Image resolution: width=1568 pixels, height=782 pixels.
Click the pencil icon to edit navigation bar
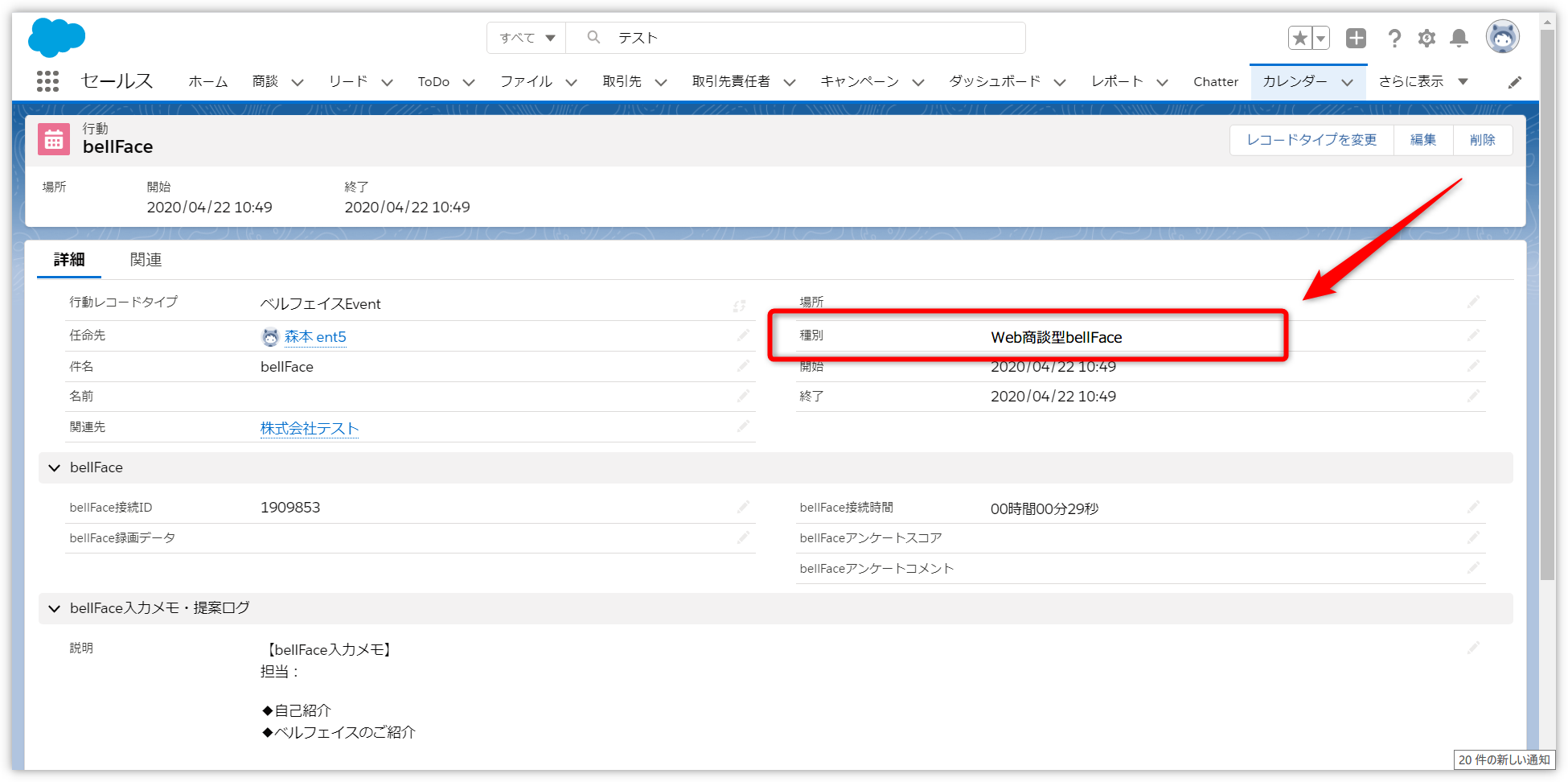(x=1514, y=82)
